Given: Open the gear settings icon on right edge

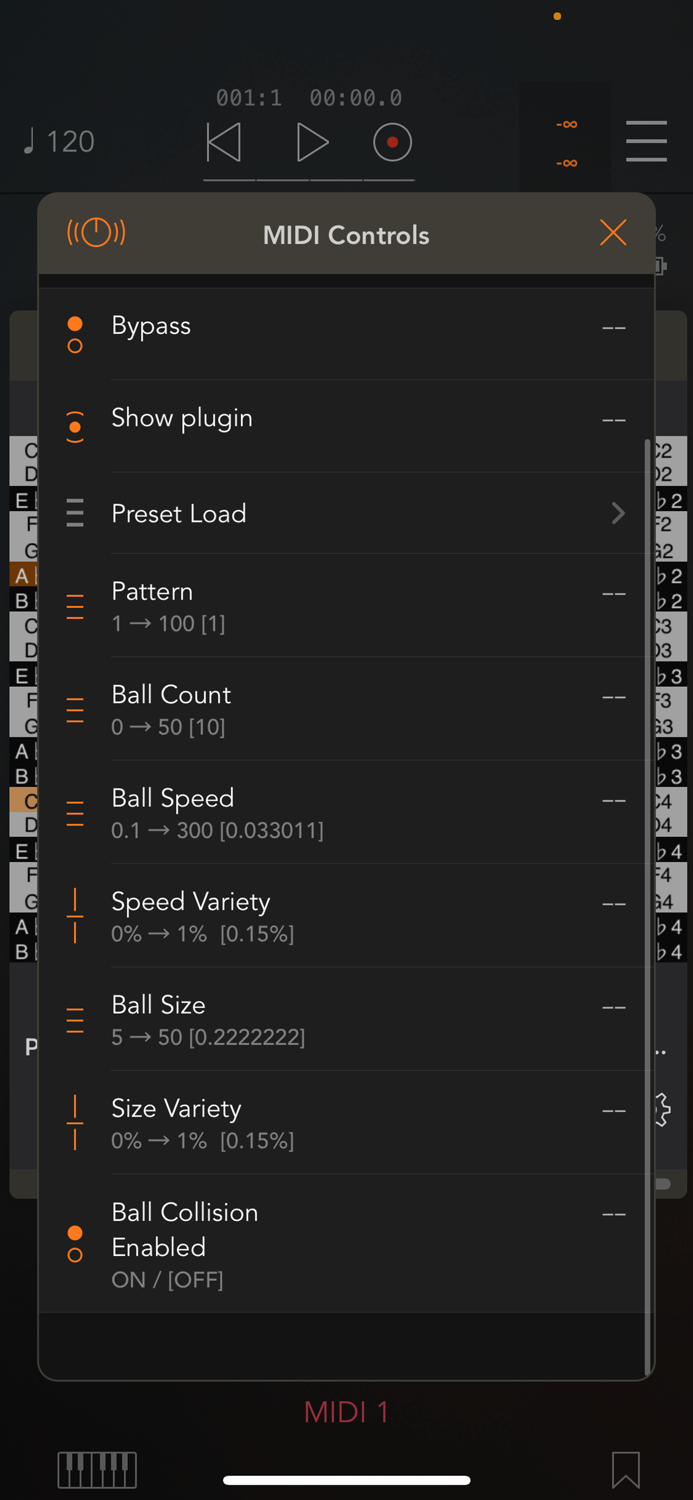Looking at the screenshot, I should coord(664,1109).
